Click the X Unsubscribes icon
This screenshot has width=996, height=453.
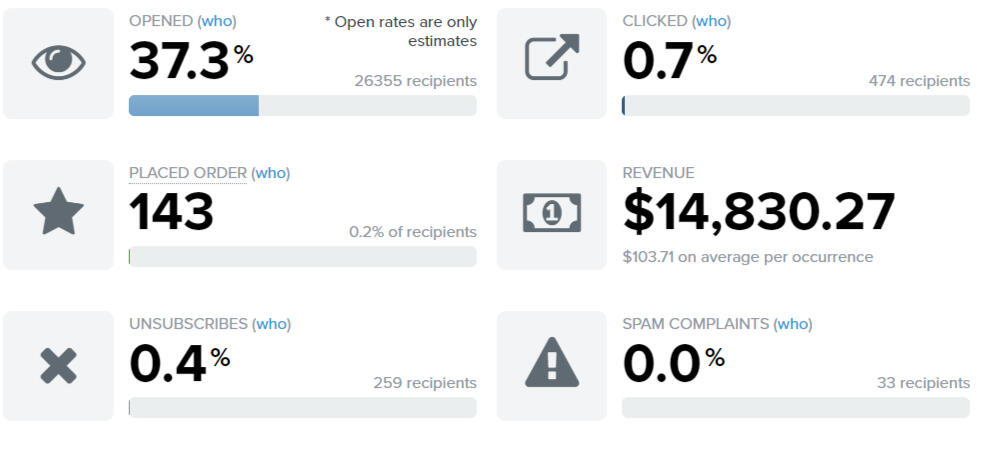click(x=58, y=365)
